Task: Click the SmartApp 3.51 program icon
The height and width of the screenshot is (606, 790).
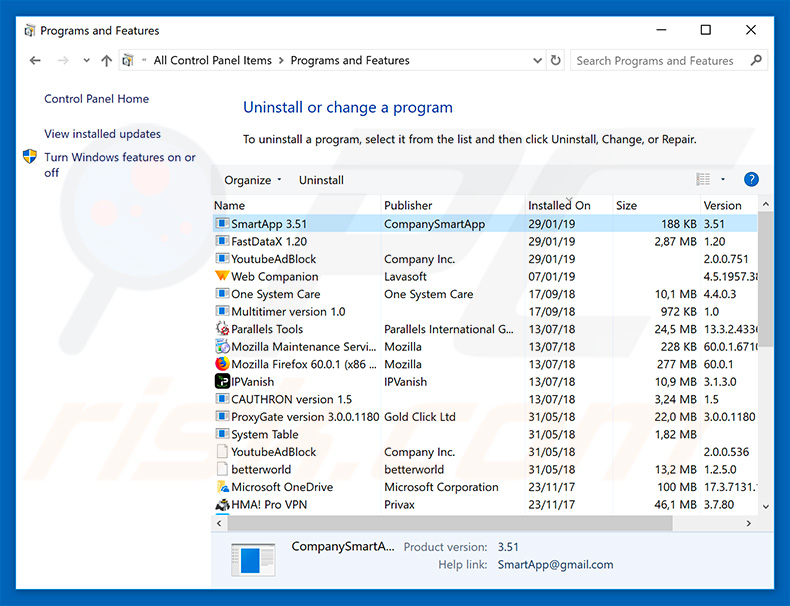Action: (222, 223)
